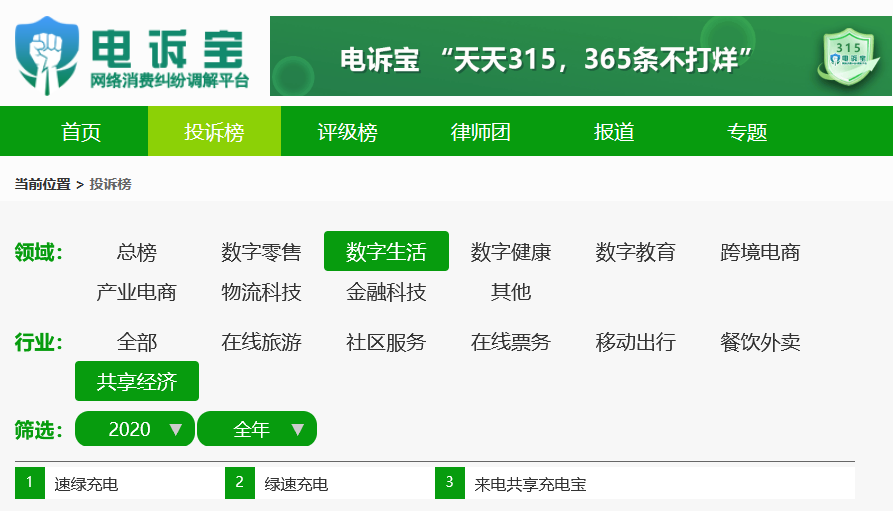The width and height of the screenshot is (893, 511).
Task: Open the 全年 period dropdown
Action: (x=257, y=428)
